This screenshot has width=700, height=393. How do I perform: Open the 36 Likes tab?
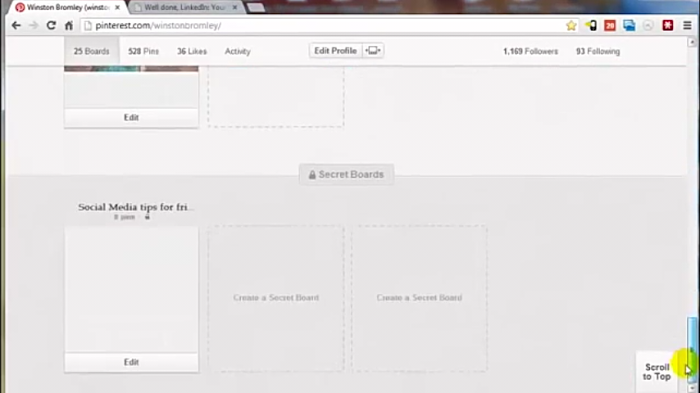point(192,51)
